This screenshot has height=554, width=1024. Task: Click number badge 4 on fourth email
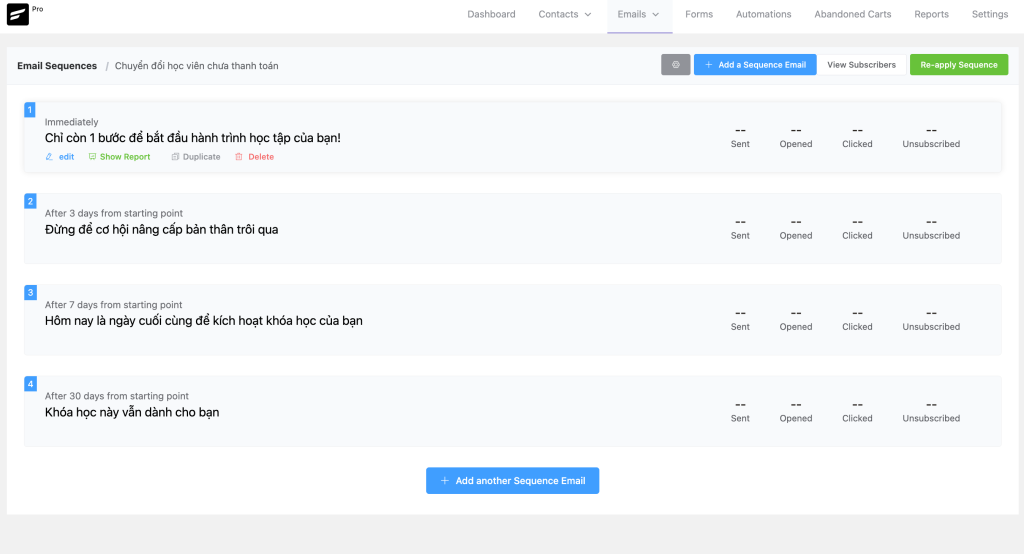(30, 384)
